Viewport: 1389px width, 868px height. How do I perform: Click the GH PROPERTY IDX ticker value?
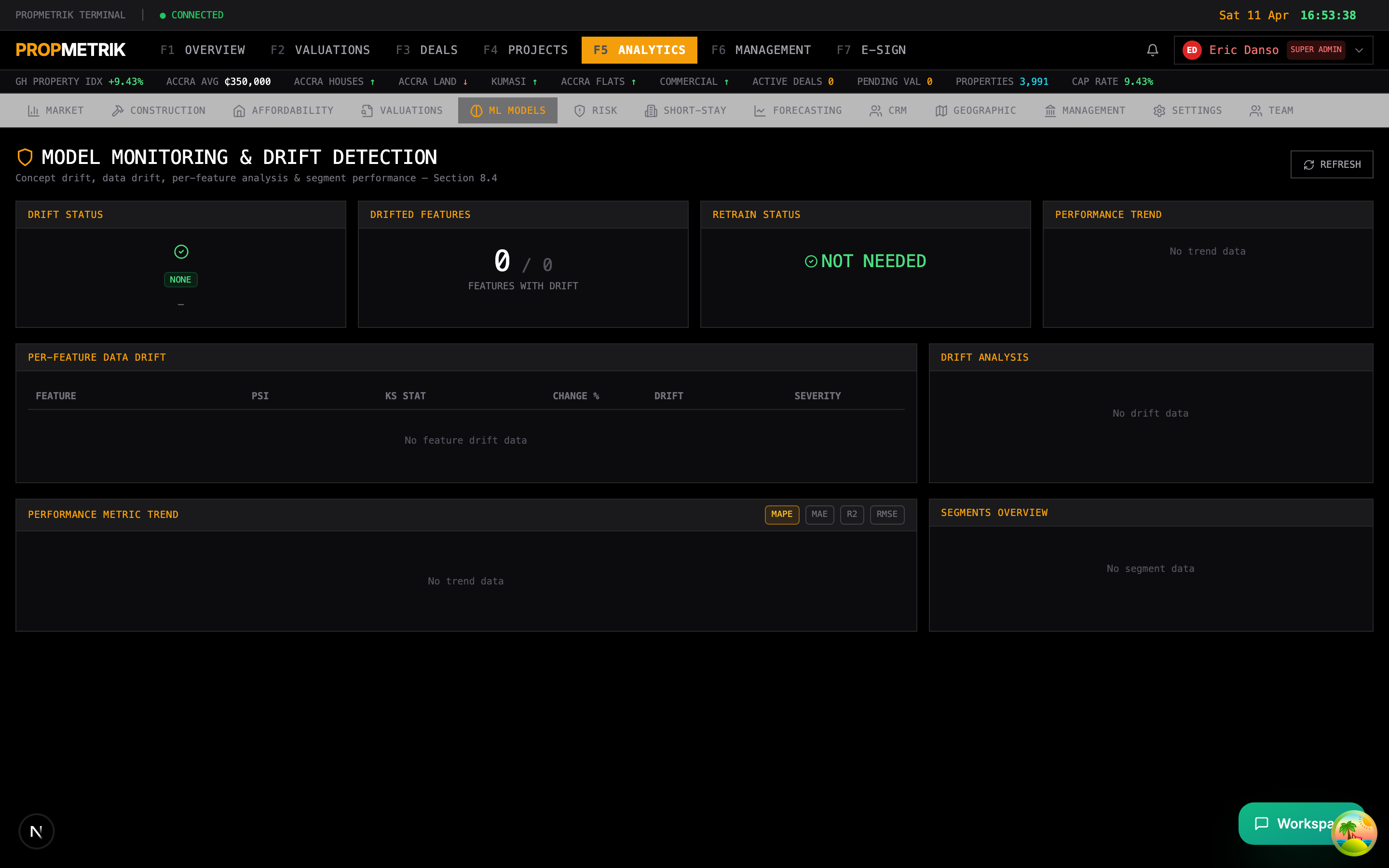coord(126,81)
